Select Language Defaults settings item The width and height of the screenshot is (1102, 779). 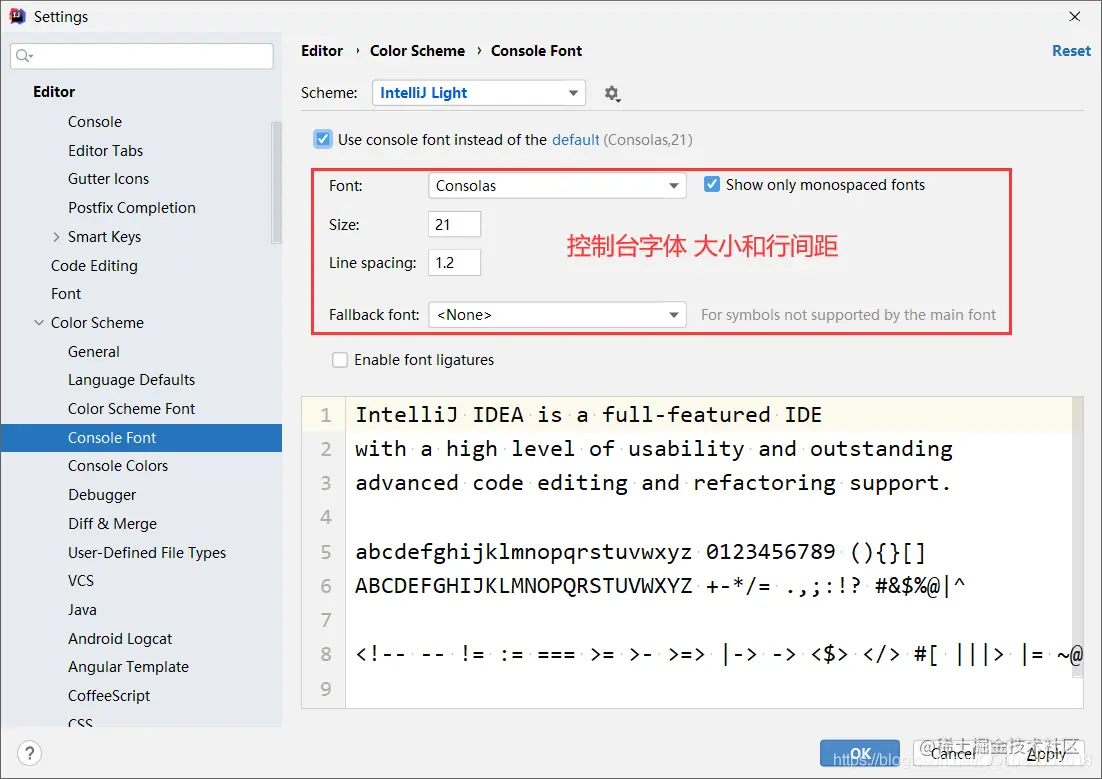131,380
